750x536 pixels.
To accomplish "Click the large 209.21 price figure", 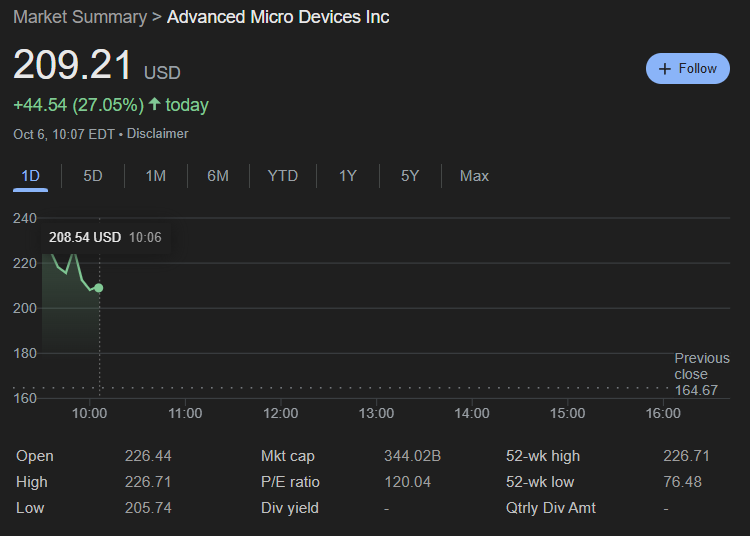I will 72,66.
